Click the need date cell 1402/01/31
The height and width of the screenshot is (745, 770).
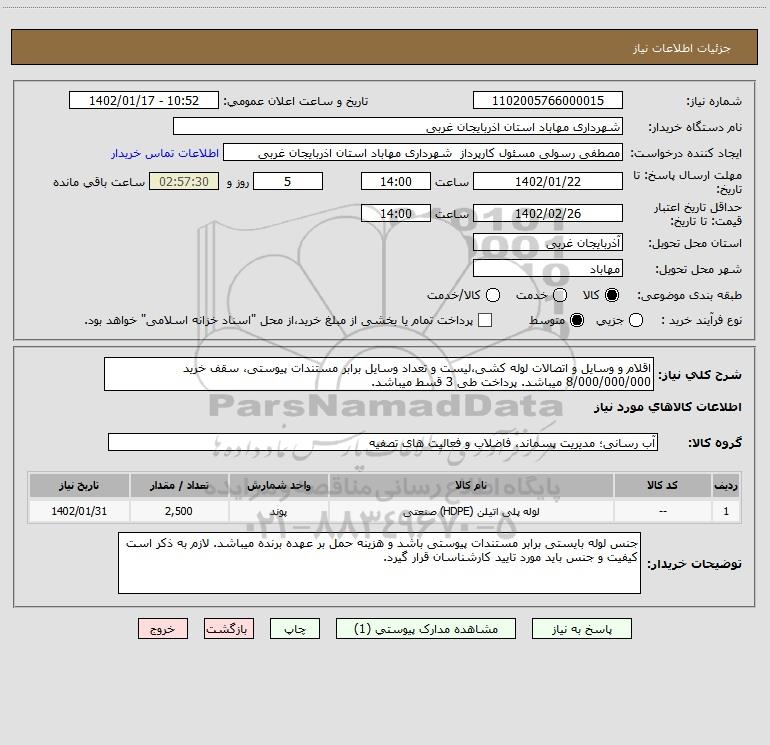(x=79, y=511)
